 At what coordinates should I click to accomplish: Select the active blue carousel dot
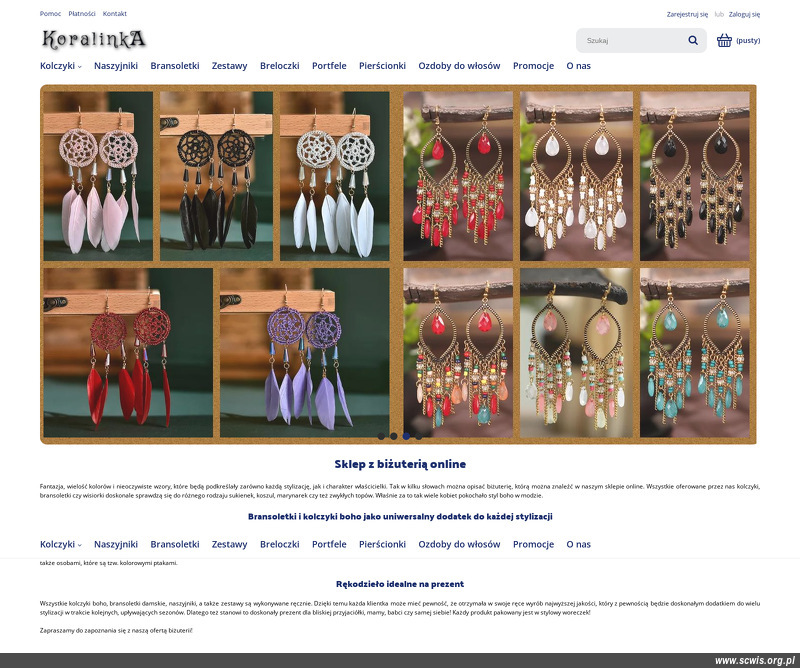(x=406, y=436)
